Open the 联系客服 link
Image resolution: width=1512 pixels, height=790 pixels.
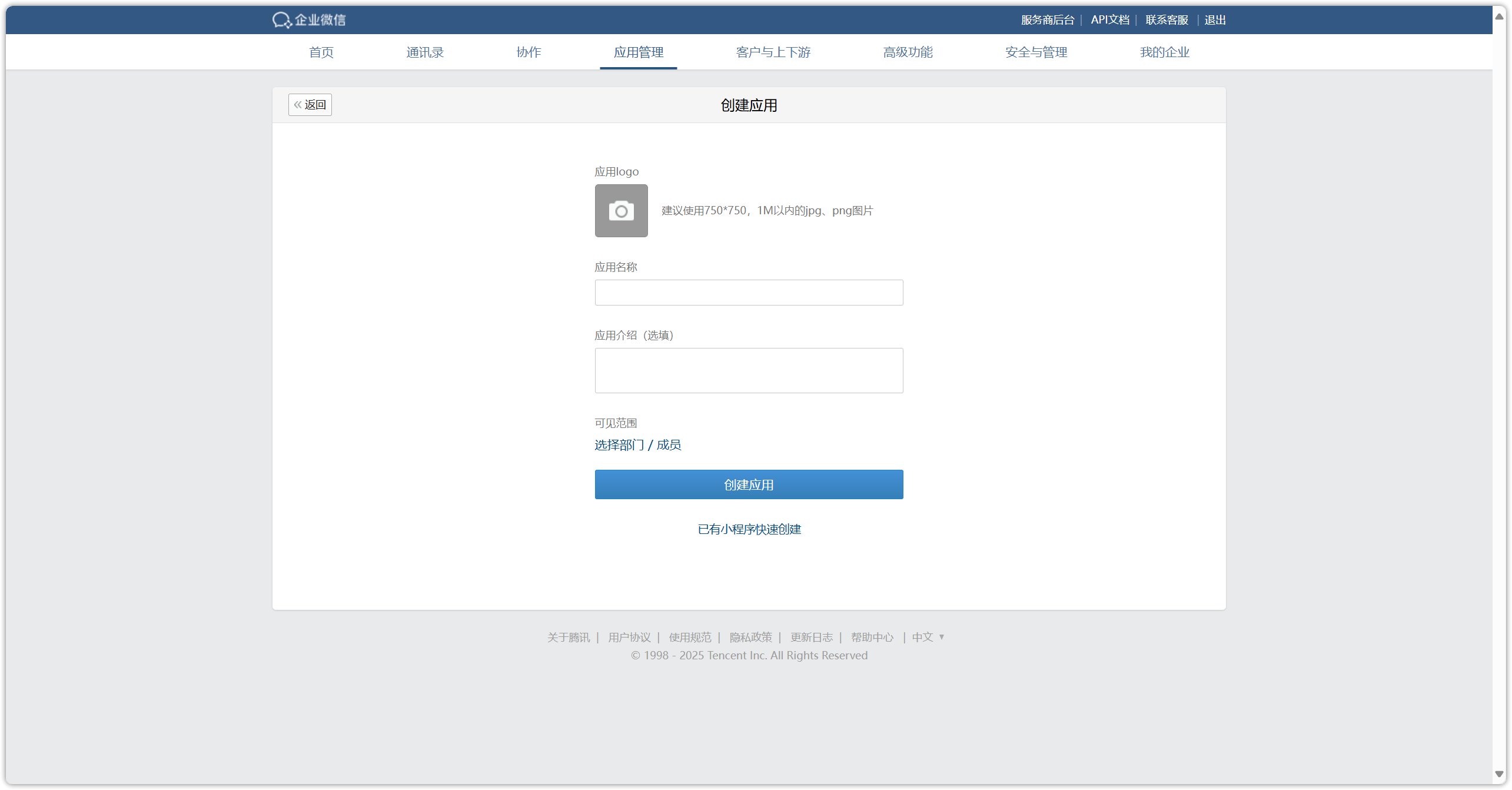pos(1167,20)
